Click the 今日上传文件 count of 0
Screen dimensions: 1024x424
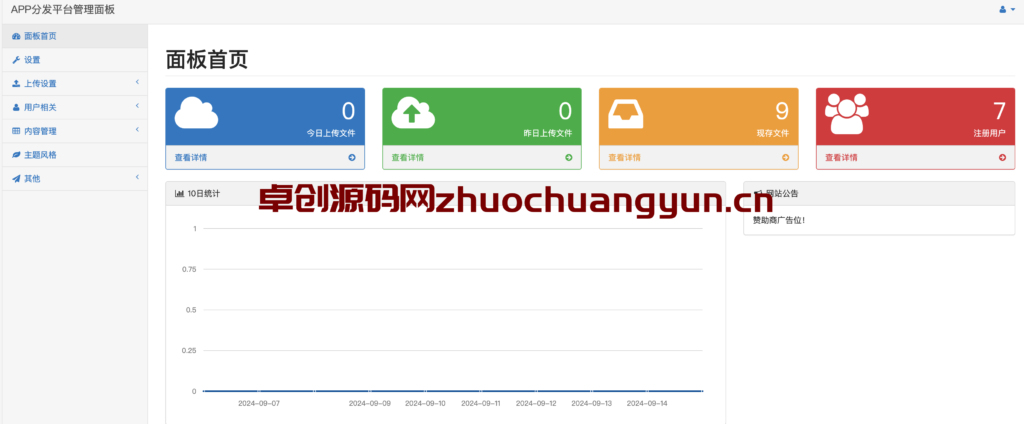[349, 112]
